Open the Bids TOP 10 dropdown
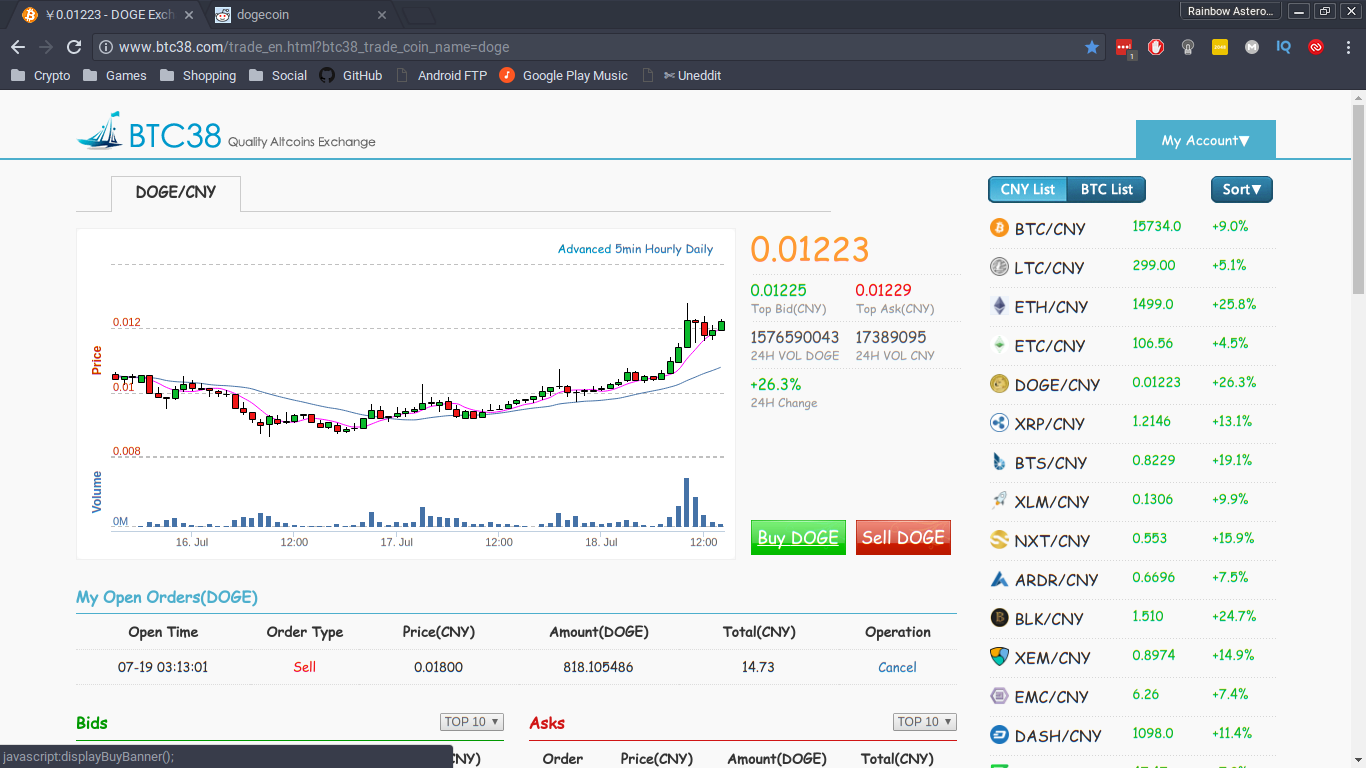Image resolution: width=1366 pixels, height=768 pixels. coord(472,722)
